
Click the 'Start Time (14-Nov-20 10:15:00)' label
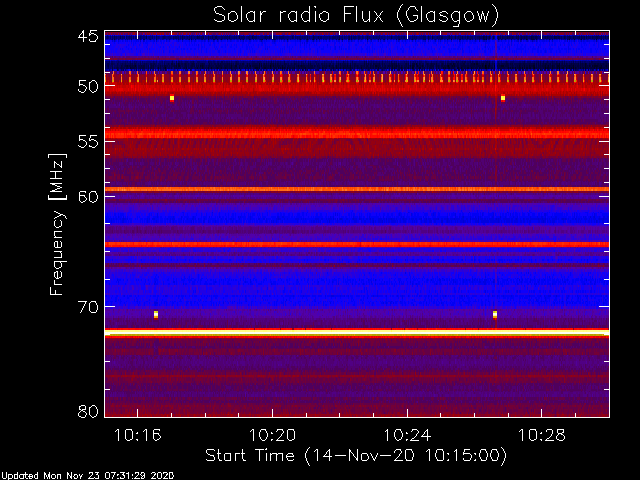coord(356,456)
